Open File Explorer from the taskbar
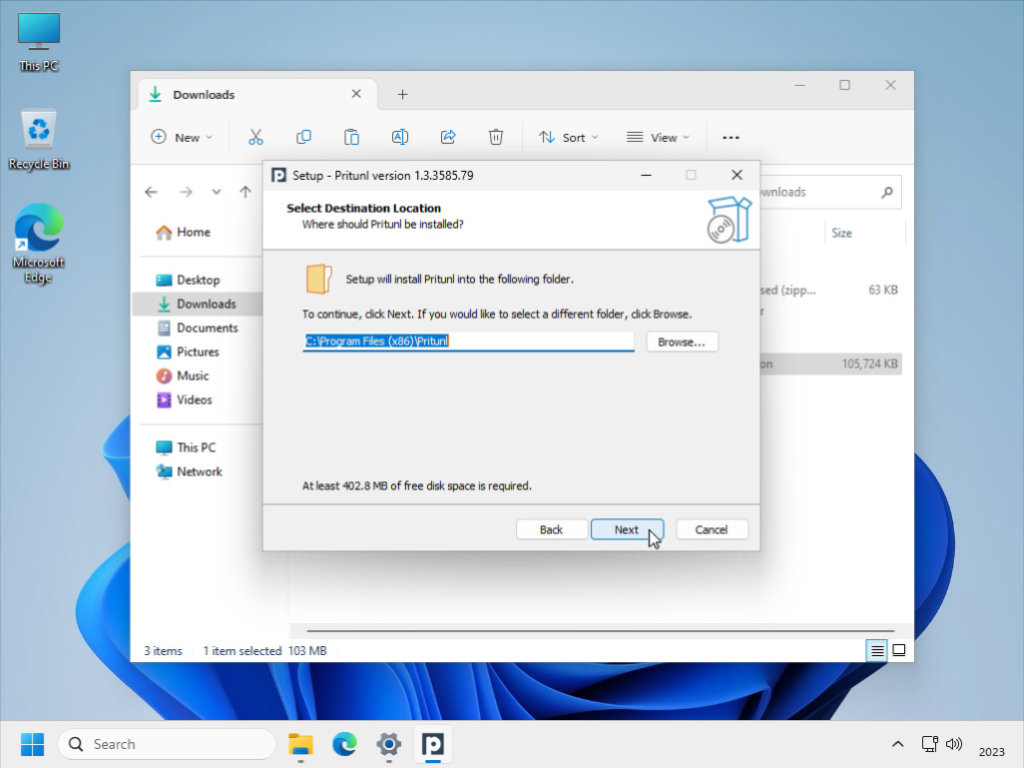Image resolution: width=1024 pixels, height=768 pixels. (301, 744)
